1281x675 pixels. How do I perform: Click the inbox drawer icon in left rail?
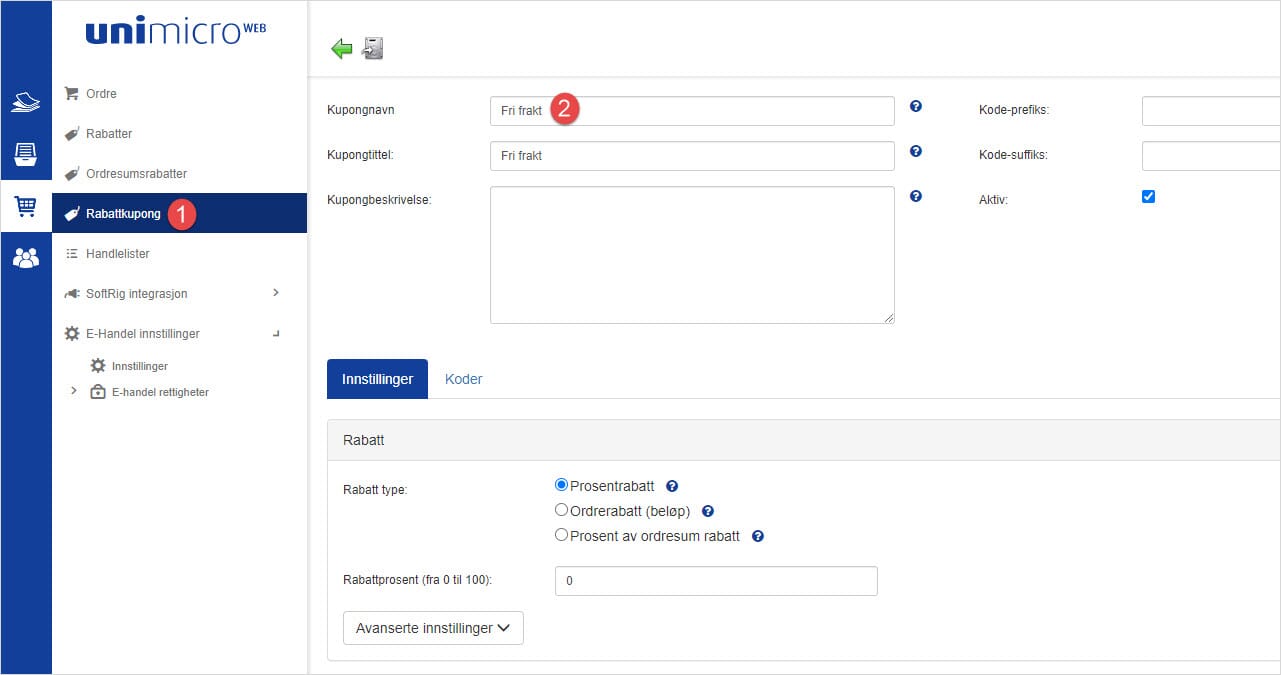coord(26,154)
